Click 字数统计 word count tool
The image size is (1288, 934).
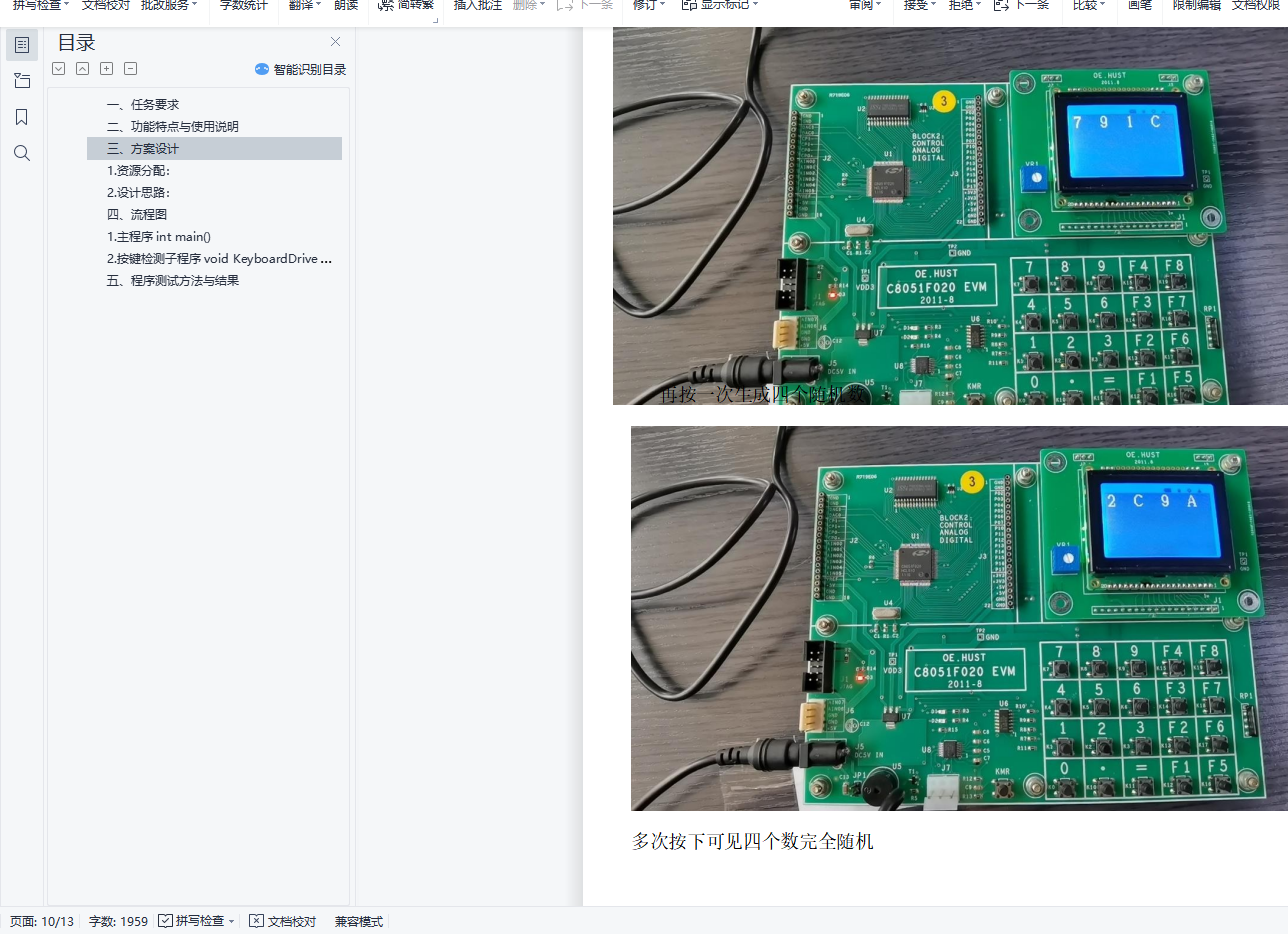pos(243,5)
